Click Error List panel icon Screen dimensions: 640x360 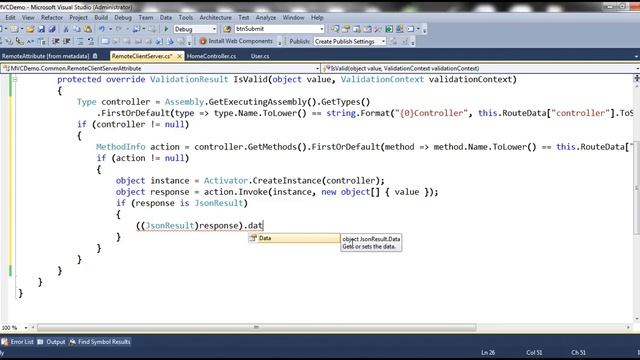tap(4, 342)
